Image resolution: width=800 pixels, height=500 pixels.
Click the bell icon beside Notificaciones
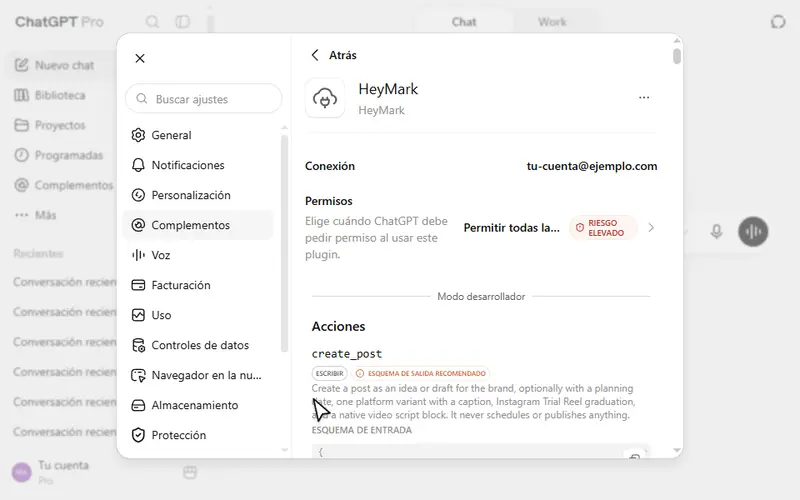pos(138,165)
